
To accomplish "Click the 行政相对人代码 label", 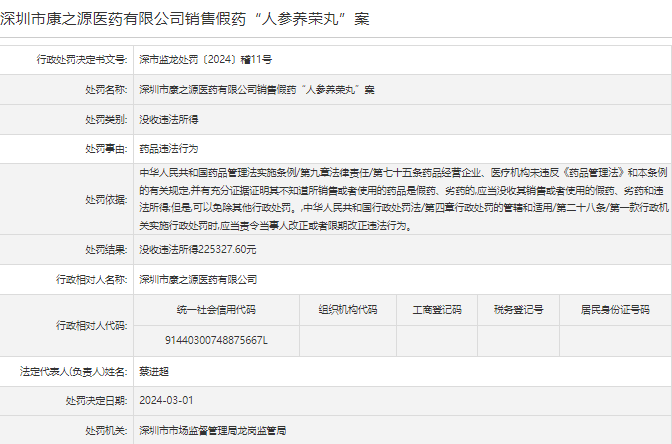I will coord(92,326).
